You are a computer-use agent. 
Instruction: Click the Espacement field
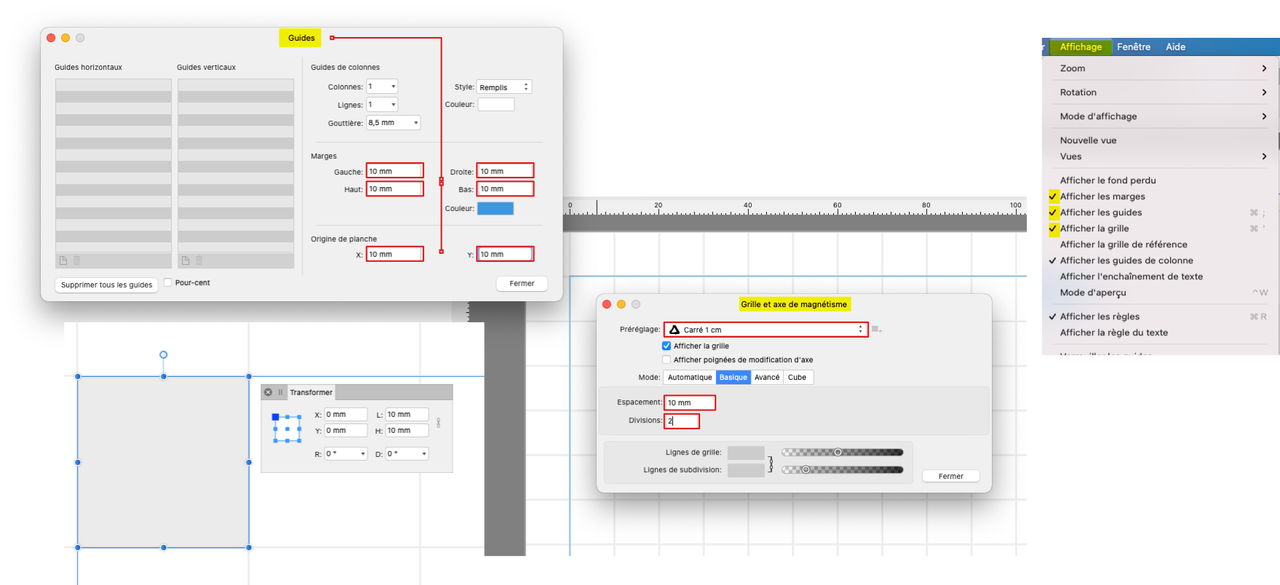click(x=690, y=403)
